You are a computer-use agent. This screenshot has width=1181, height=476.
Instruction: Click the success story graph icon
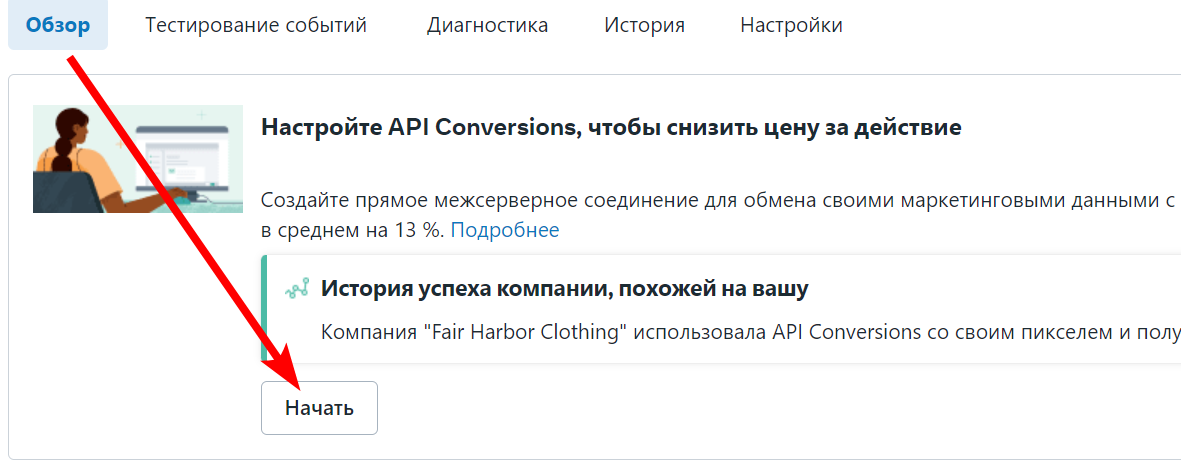coord(297,289)
